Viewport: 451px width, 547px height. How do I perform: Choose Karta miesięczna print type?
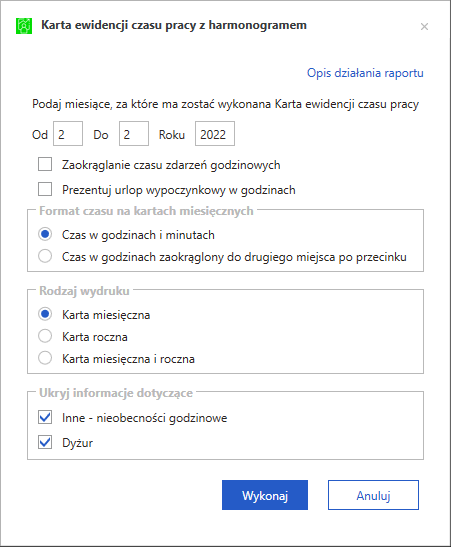(x=45, y=314)
